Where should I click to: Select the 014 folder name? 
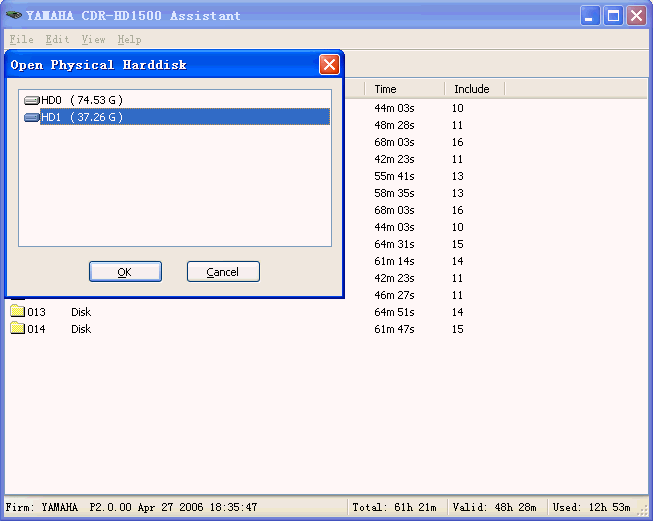pos(36,329)
